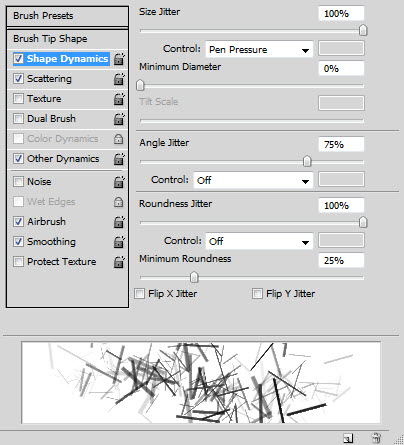This screenshot has width=404, height=445.
Task: Open the Brush Tip Shape section
Action: [67, 39]
